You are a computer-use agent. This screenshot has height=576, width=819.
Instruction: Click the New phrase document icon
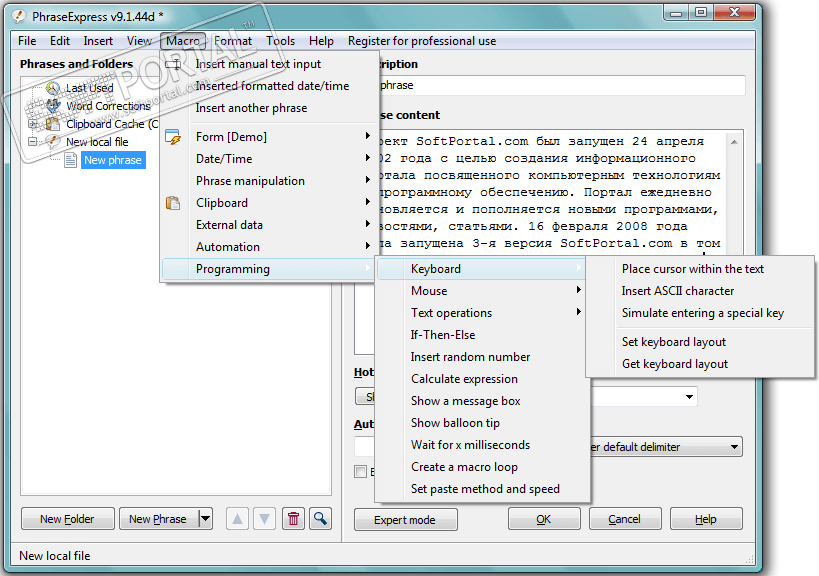click(x=71, y=160)
